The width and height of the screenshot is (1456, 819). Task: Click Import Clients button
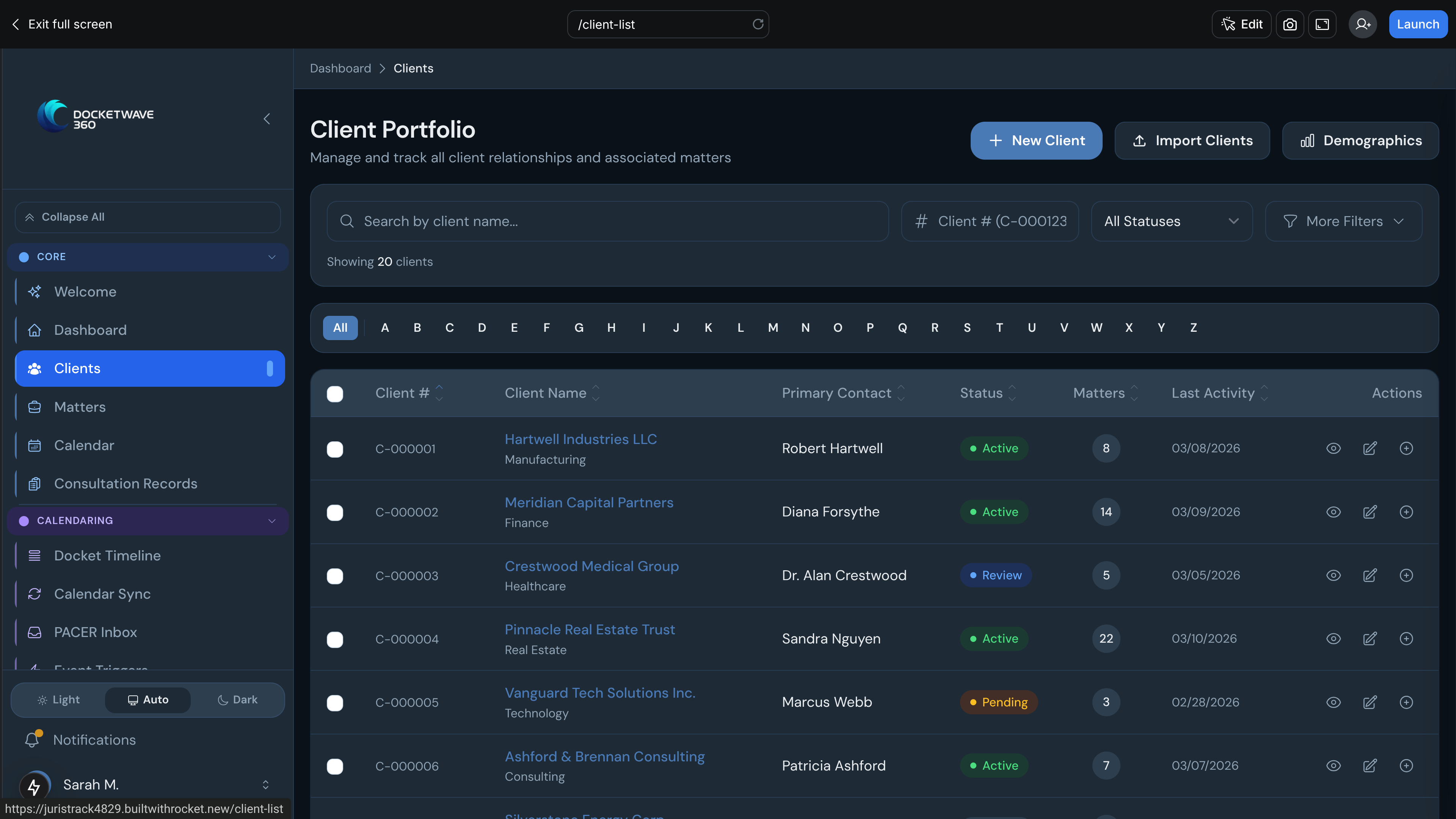[x=1192, y=141]
